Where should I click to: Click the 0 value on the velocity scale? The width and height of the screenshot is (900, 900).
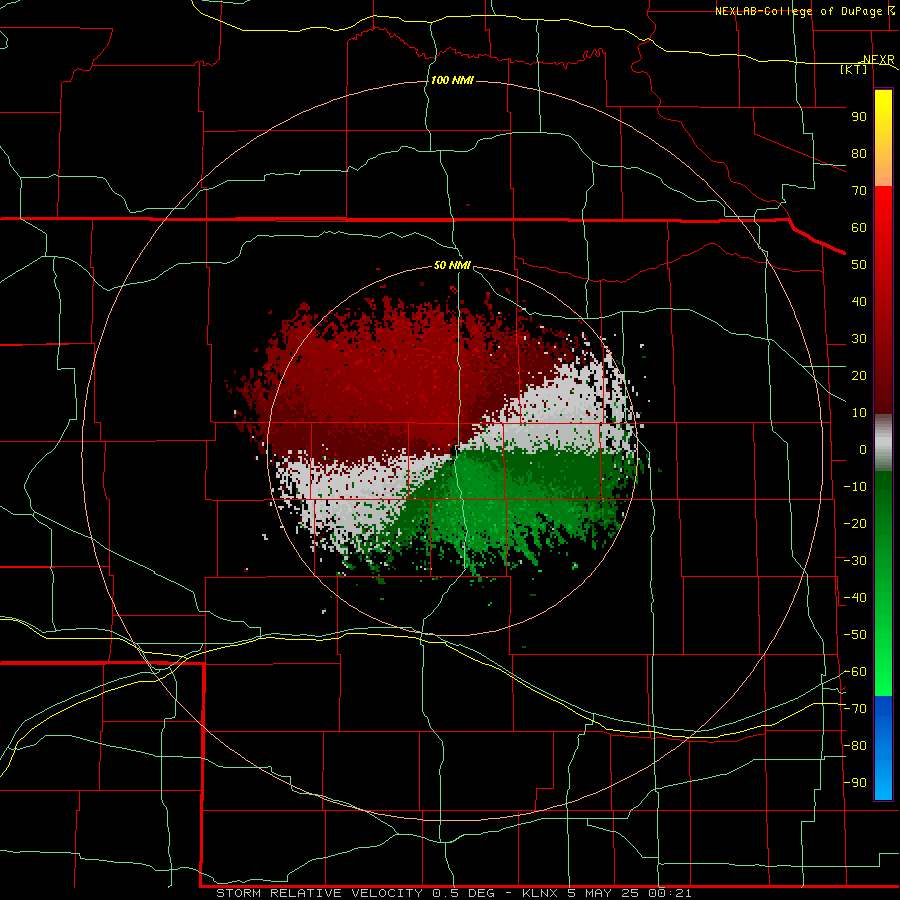(863, 450)
